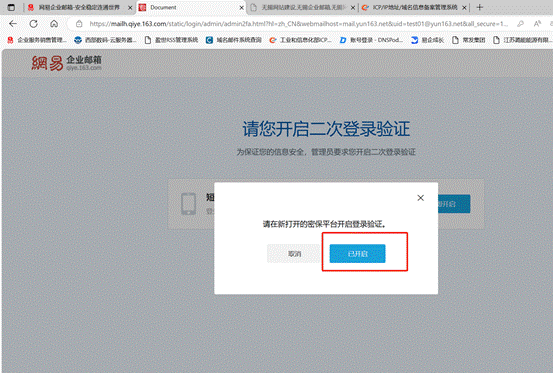Focus the mailh.qiye.163.com address bar
553x373 pixels.
pos(298,24)
